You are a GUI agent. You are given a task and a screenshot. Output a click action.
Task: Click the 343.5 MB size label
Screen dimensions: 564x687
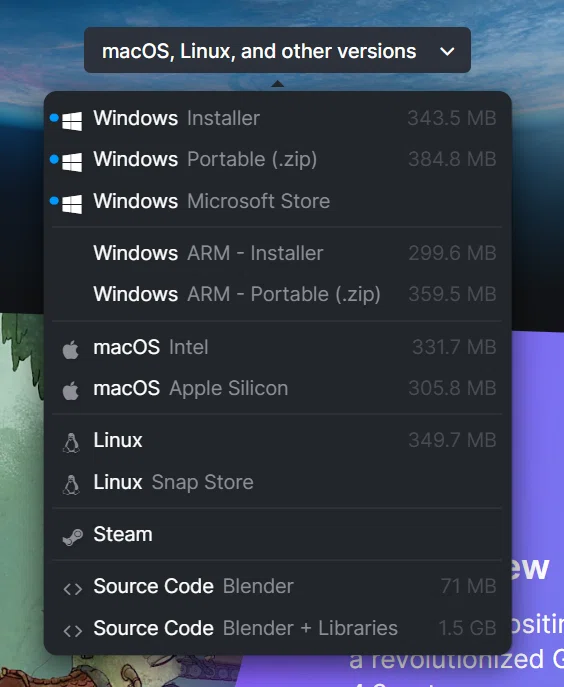[452, 118]
